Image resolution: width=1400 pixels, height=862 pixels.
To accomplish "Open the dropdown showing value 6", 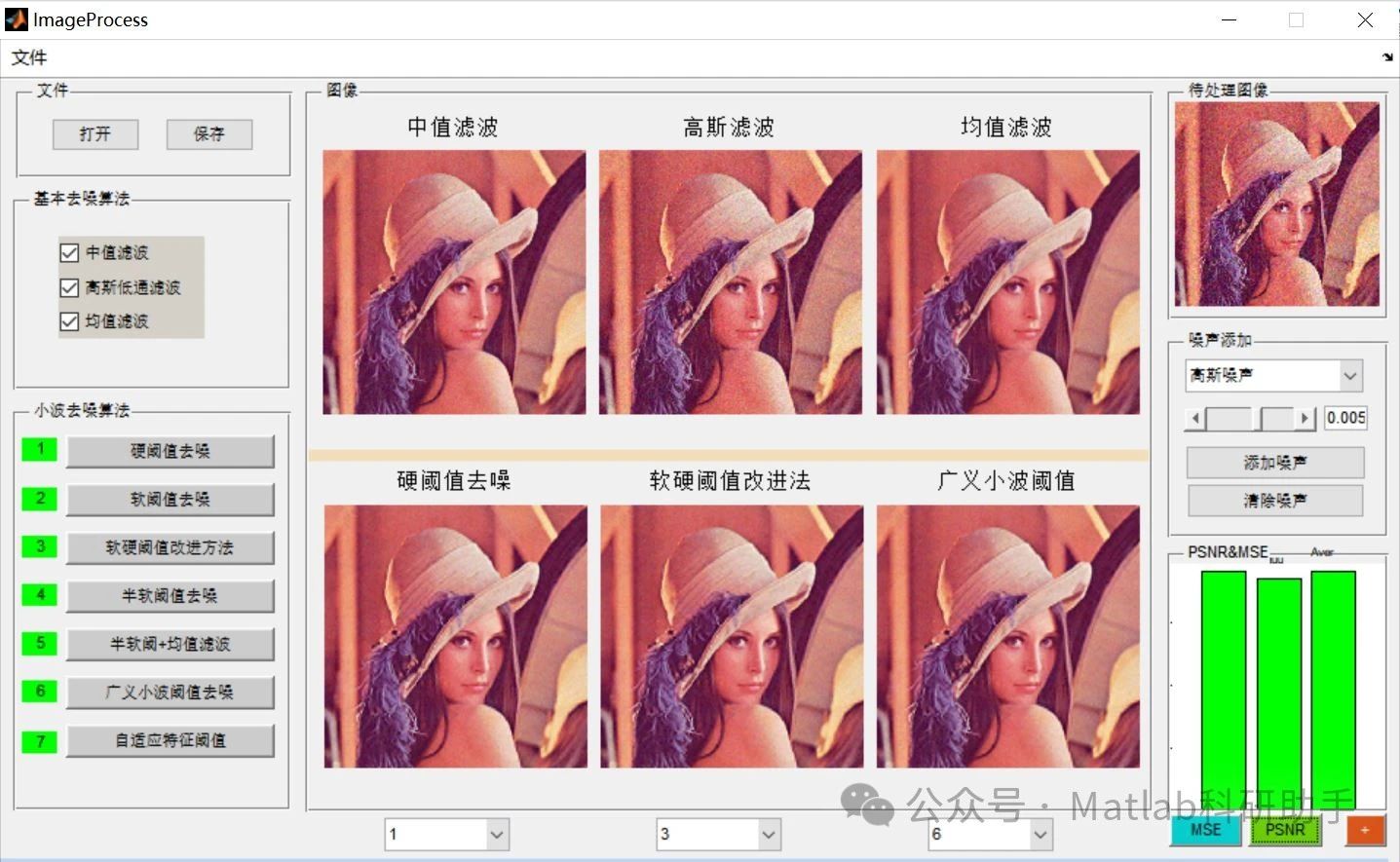I will tap(991, 834).
